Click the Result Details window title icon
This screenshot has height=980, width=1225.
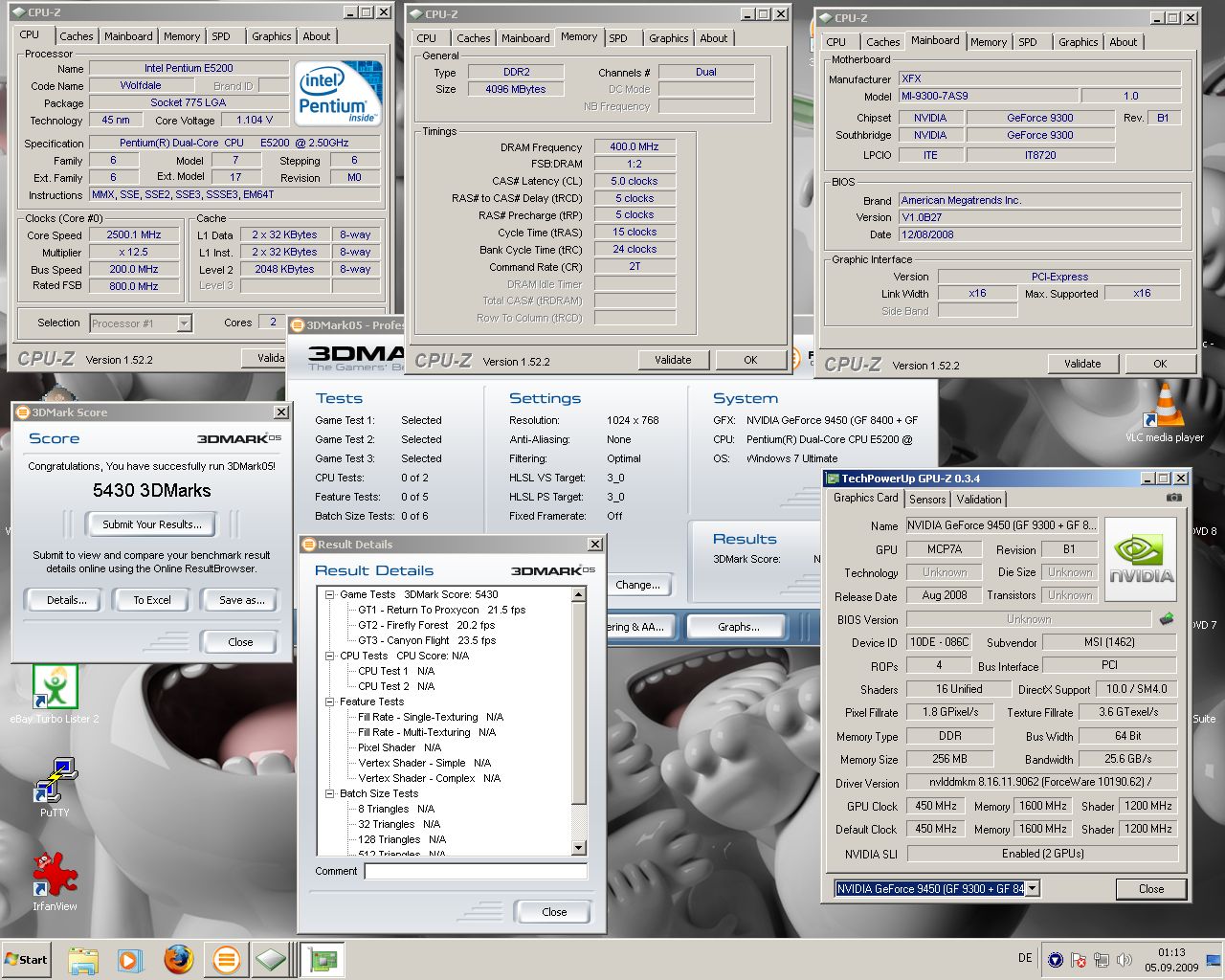[x=308, y=545]
